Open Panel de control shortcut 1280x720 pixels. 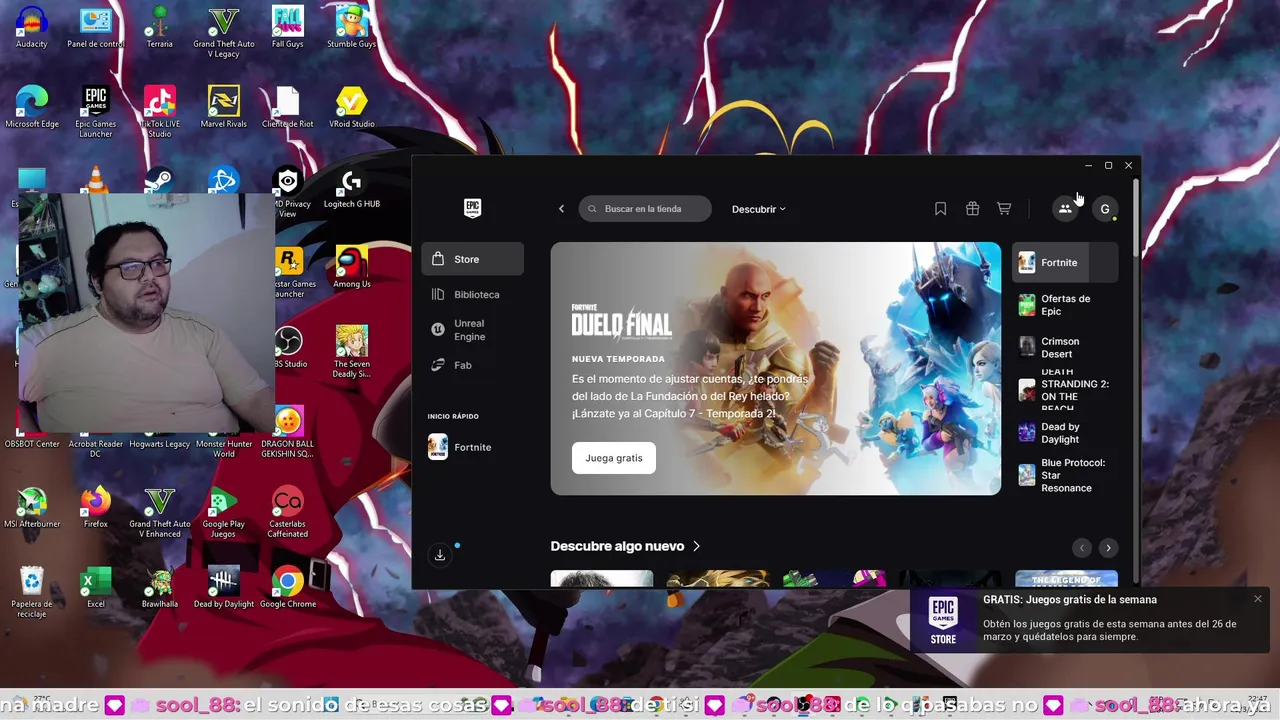point(96,28)
